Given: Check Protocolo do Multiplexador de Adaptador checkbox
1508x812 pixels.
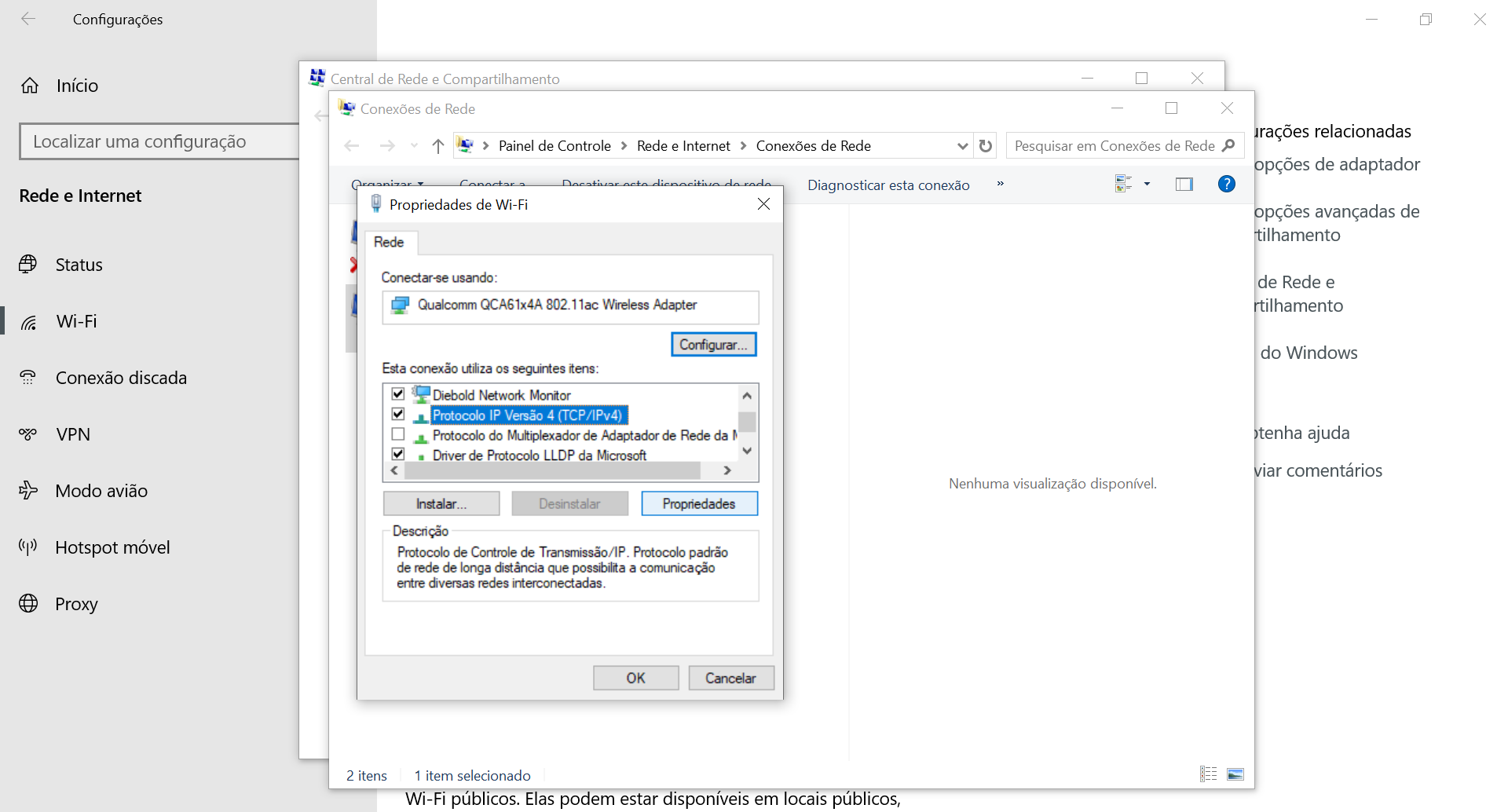Looking at the screenshot, I should [398, 434].
